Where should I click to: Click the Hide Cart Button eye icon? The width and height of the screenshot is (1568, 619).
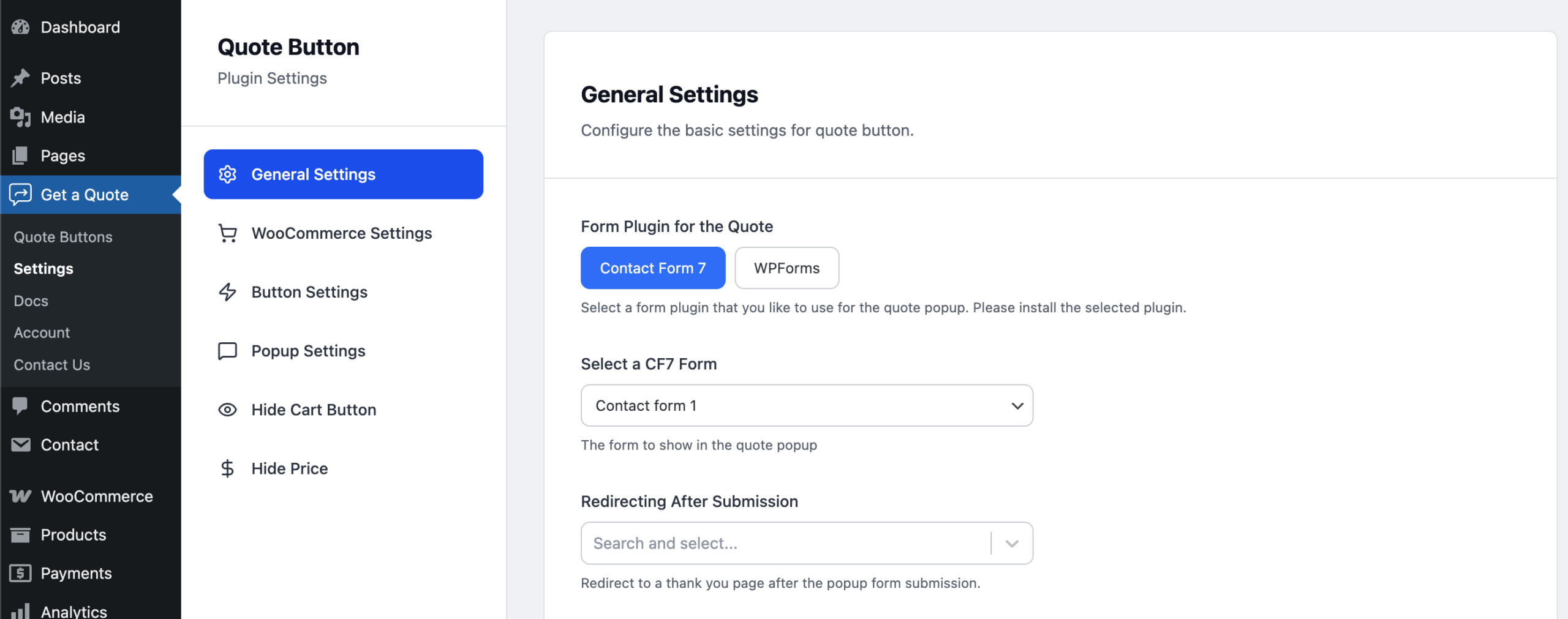pos(228,410)
